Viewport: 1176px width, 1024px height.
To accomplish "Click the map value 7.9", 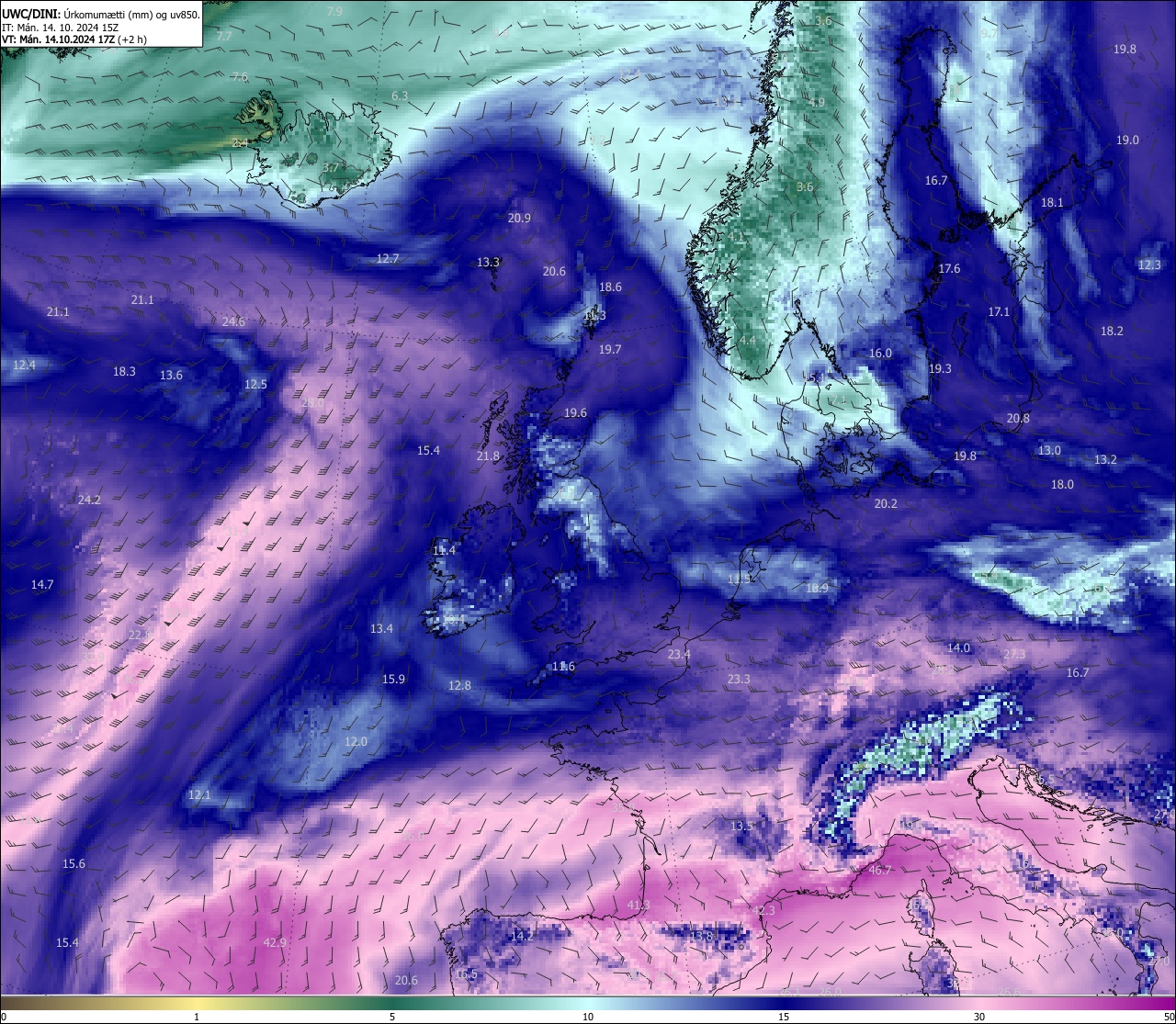I will [x=335, y=11].
